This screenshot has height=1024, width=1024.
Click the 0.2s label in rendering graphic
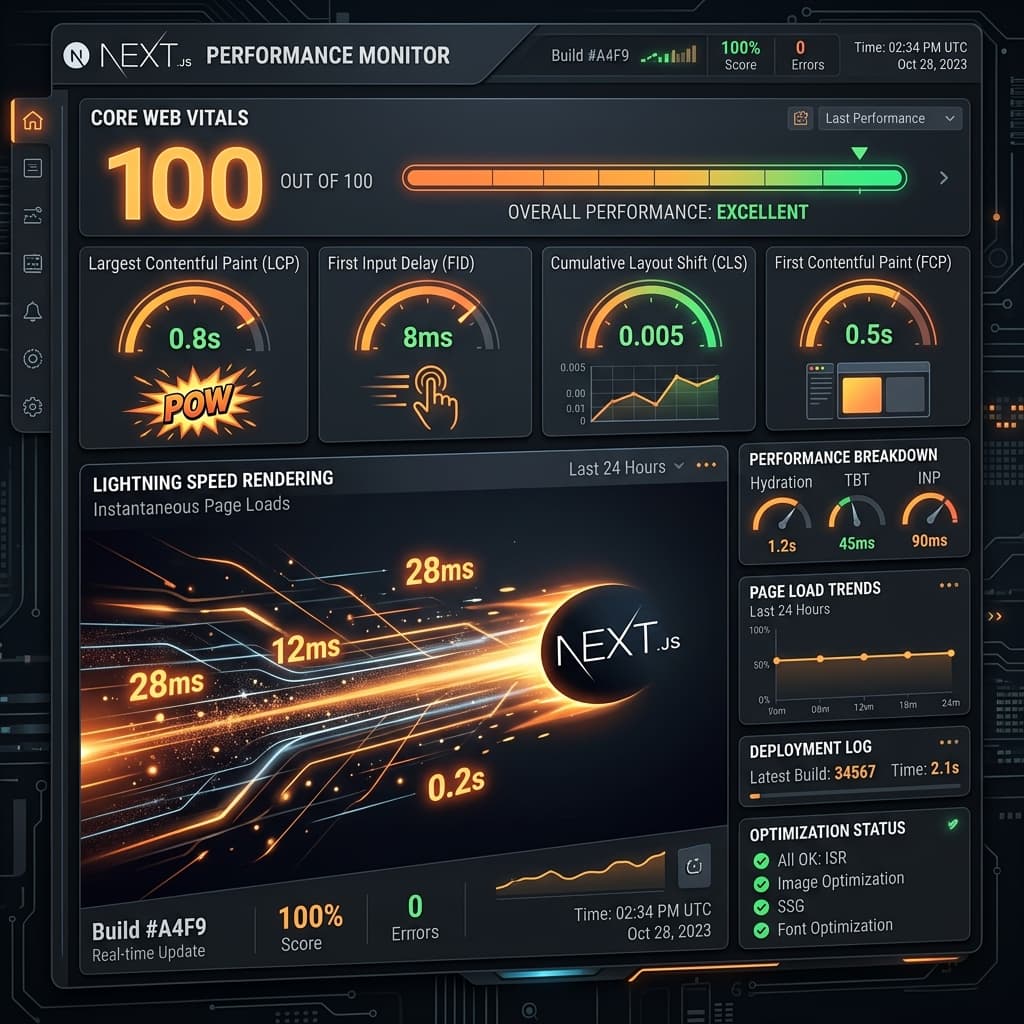(x=456, y=784)
